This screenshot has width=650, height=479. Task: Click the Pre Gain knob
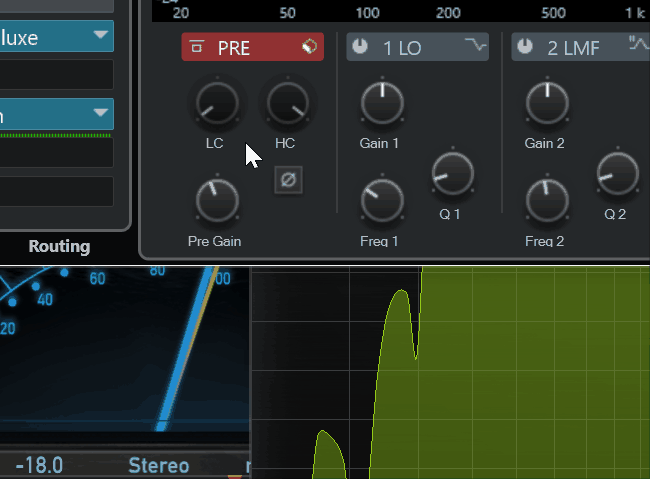point(216,200)
